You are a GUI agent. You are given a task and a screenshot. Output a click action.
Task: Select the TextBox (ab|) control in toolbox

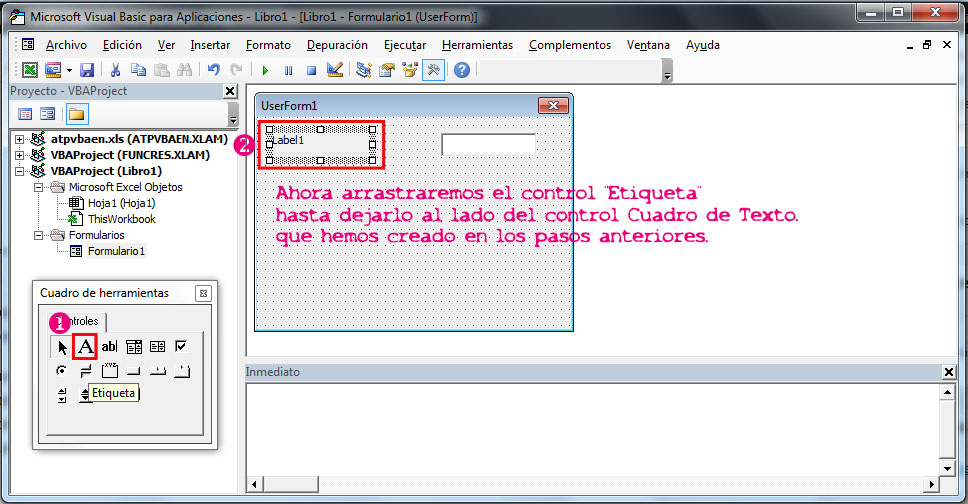tap(109, 347)
